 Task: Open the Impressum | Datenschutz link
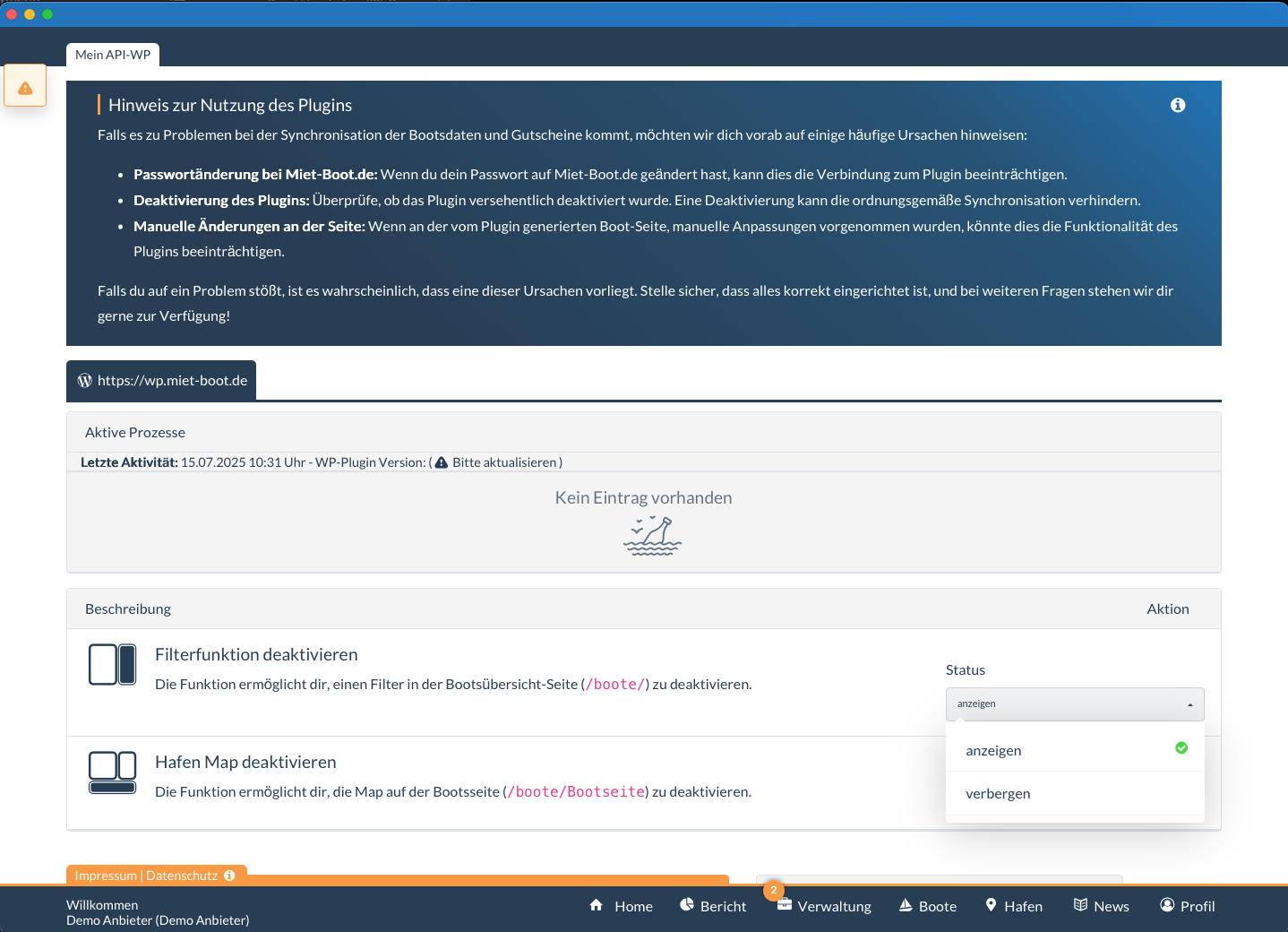[x=146, y=876]
